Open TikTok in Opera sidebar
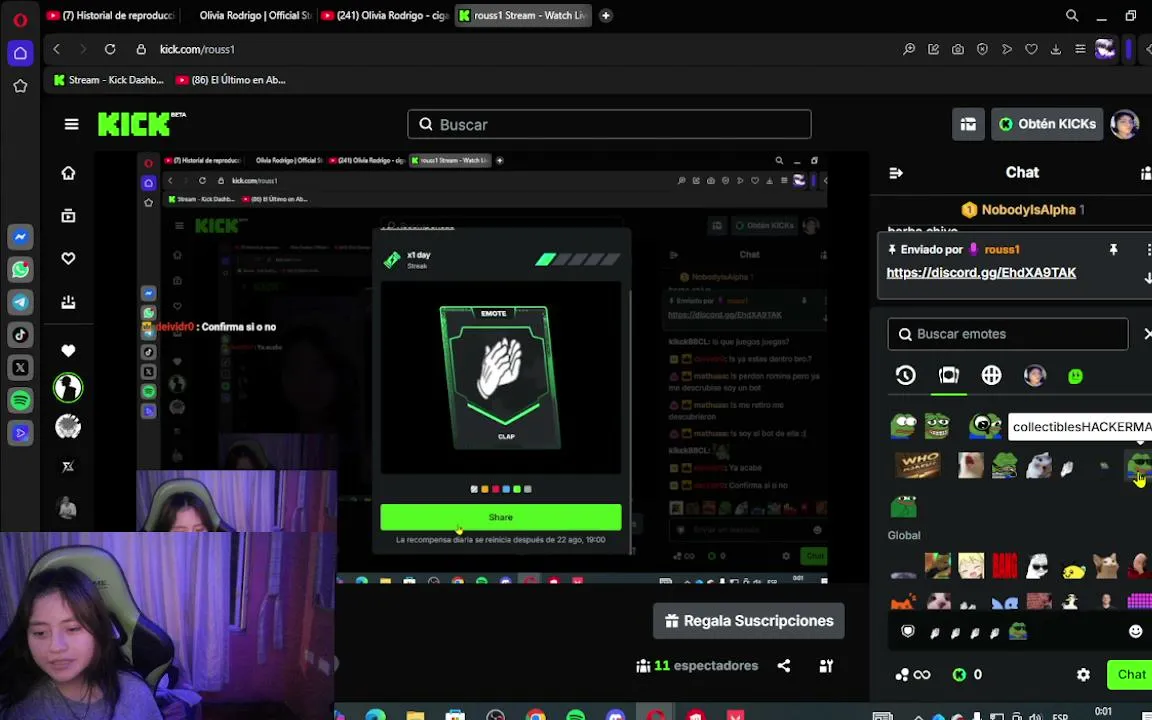Screen dimensions: 1152x720 click(20, 335)
